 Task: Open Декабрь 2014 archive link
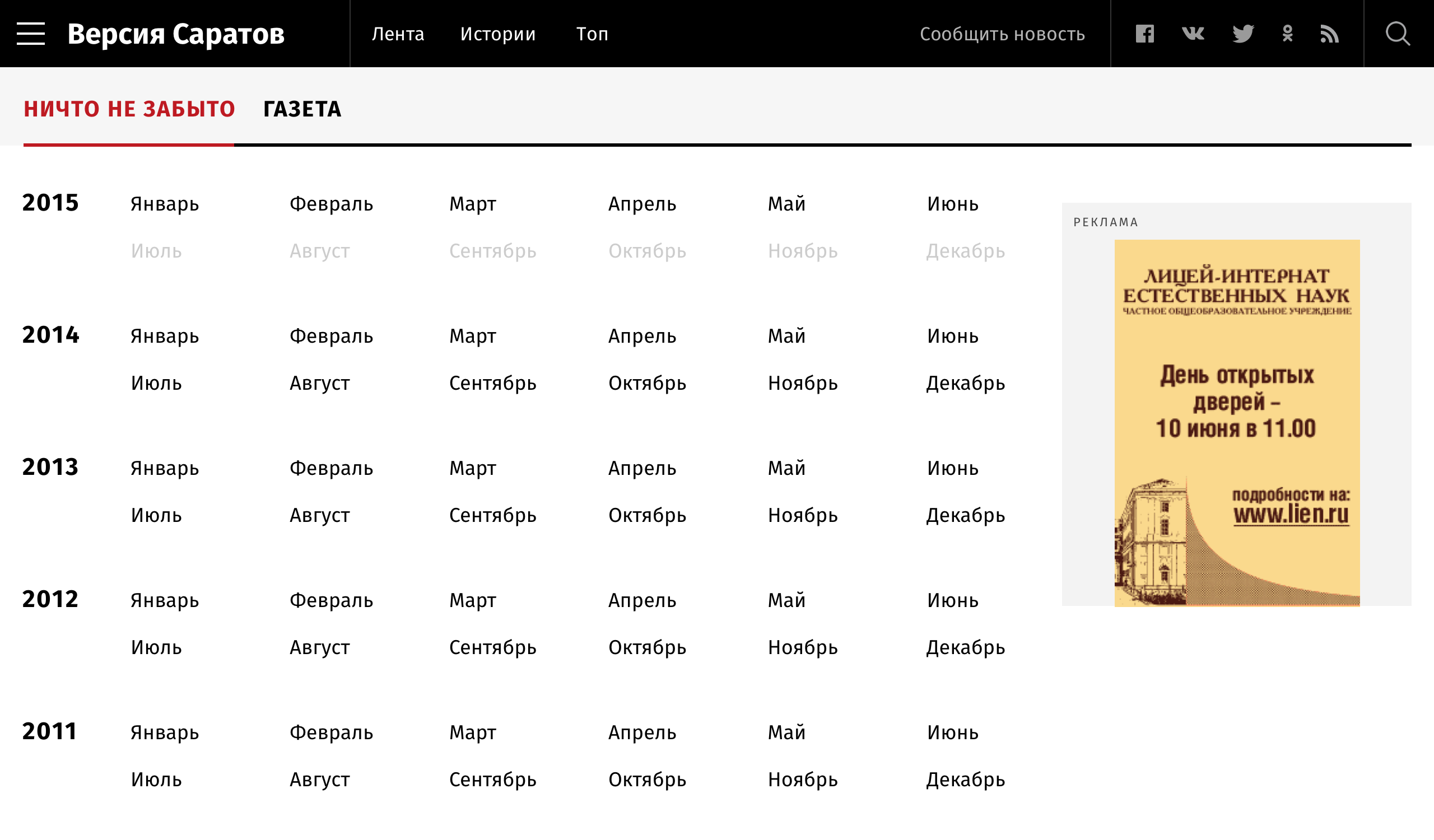[965, 383]
